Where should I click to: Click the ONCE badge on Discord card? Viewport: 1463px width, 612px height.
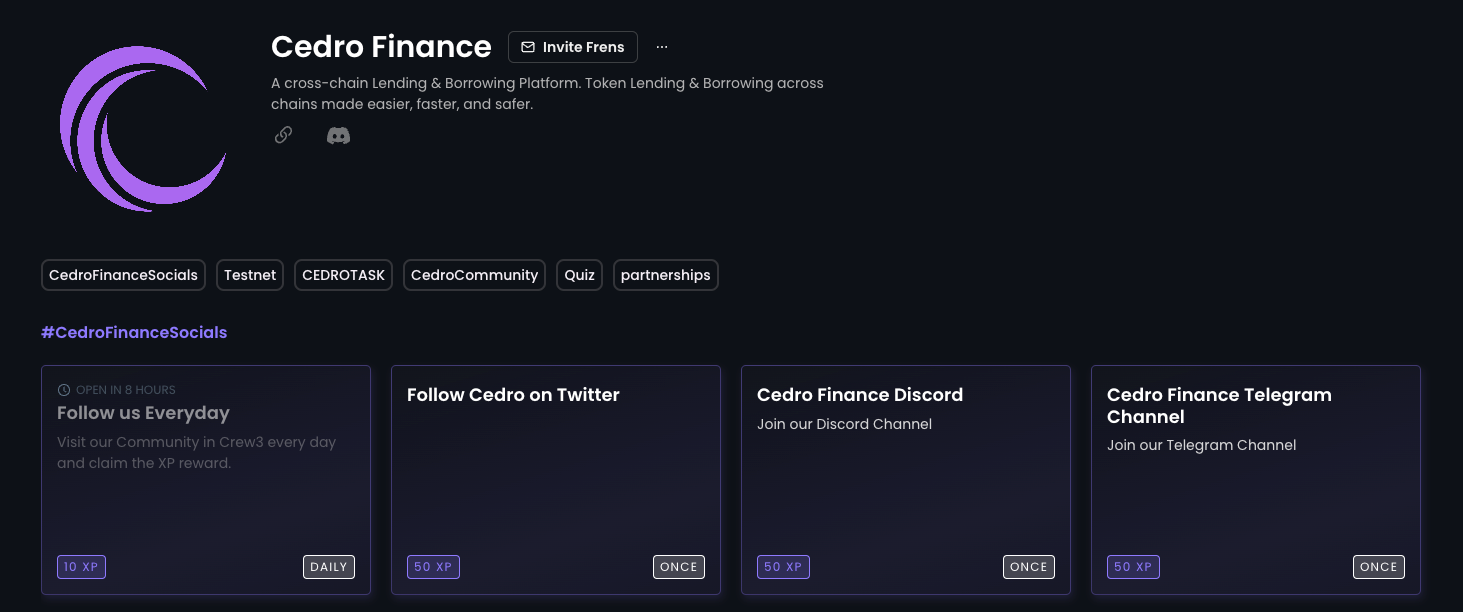pyautogui.click(x=1029, y=567)
